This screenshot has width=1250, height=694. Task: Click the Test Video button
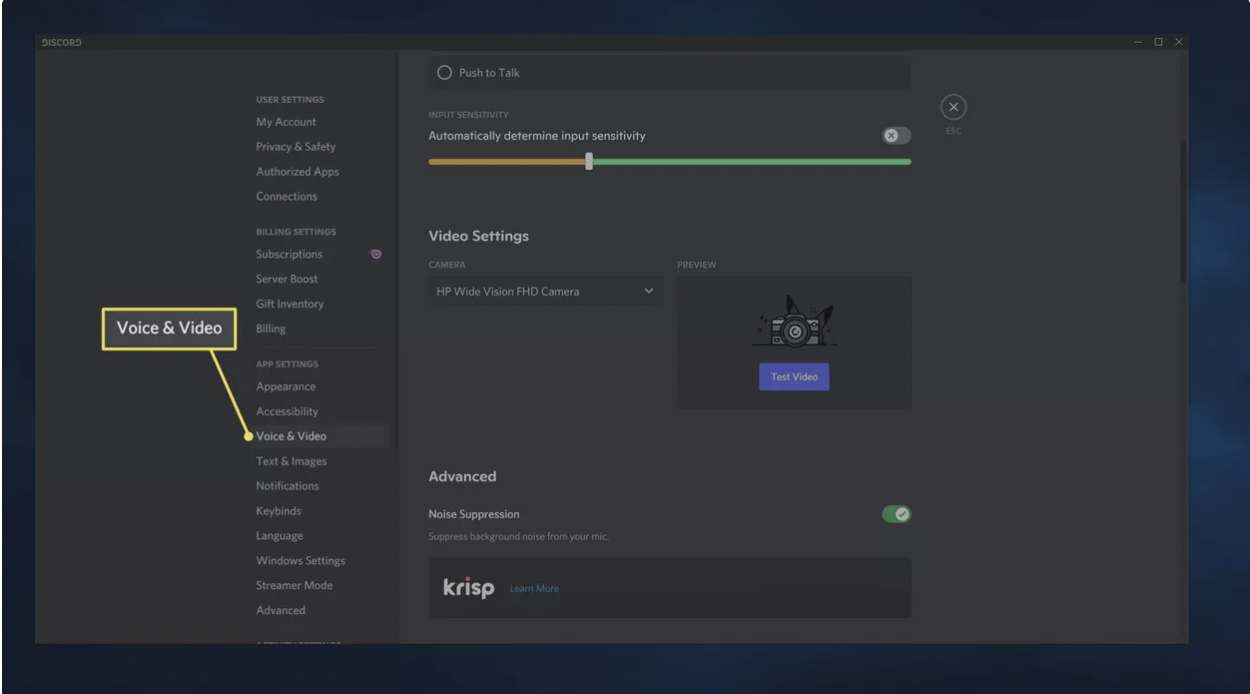coord(794,377)
